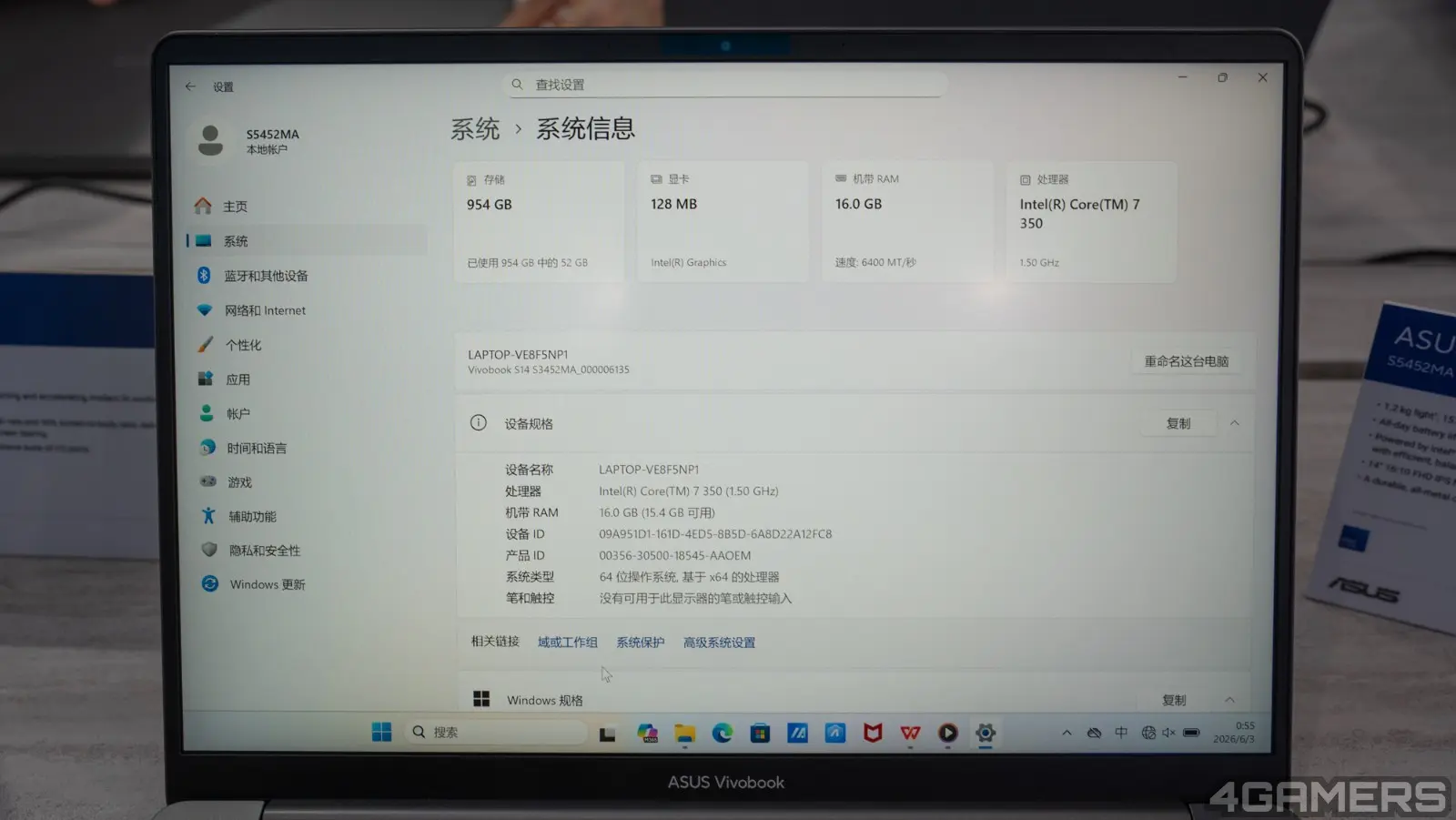Collapse the Windows 规格 section

coord(1229,700)
